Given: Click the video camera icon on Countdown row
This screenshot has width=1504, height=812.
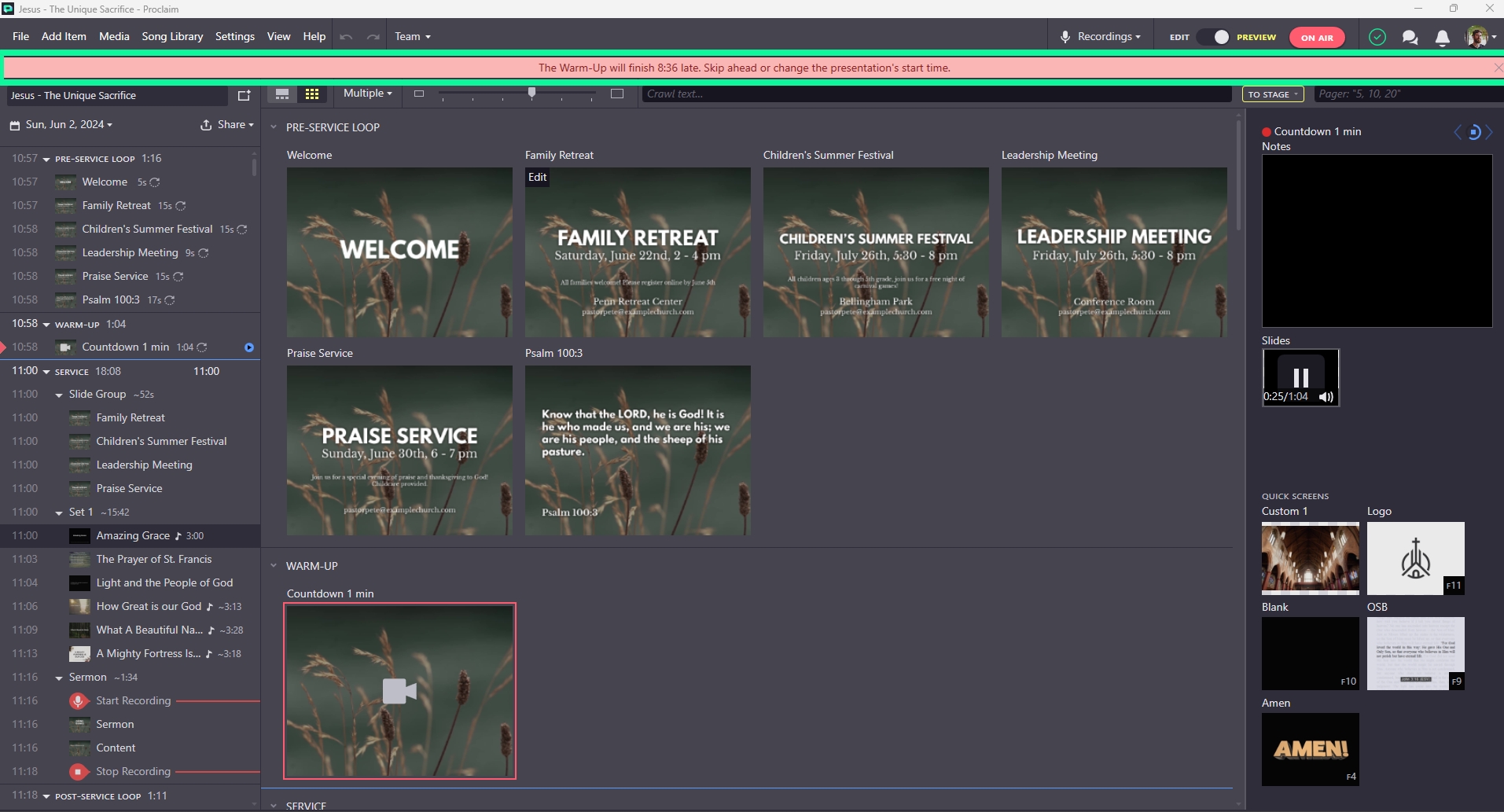Looking at the screenshot, I should (x=65, y=347).
